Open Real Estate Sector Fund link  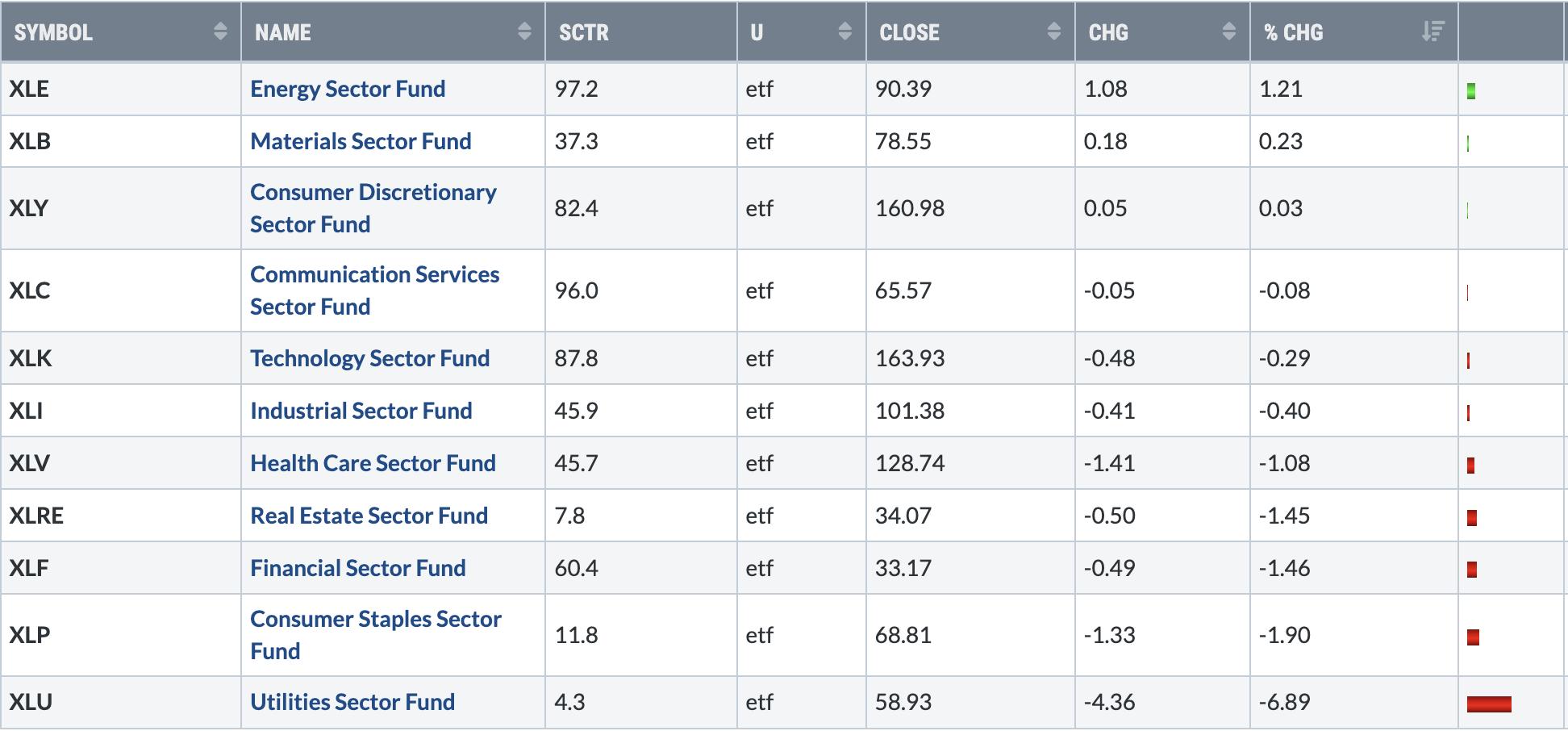point(369,516)
